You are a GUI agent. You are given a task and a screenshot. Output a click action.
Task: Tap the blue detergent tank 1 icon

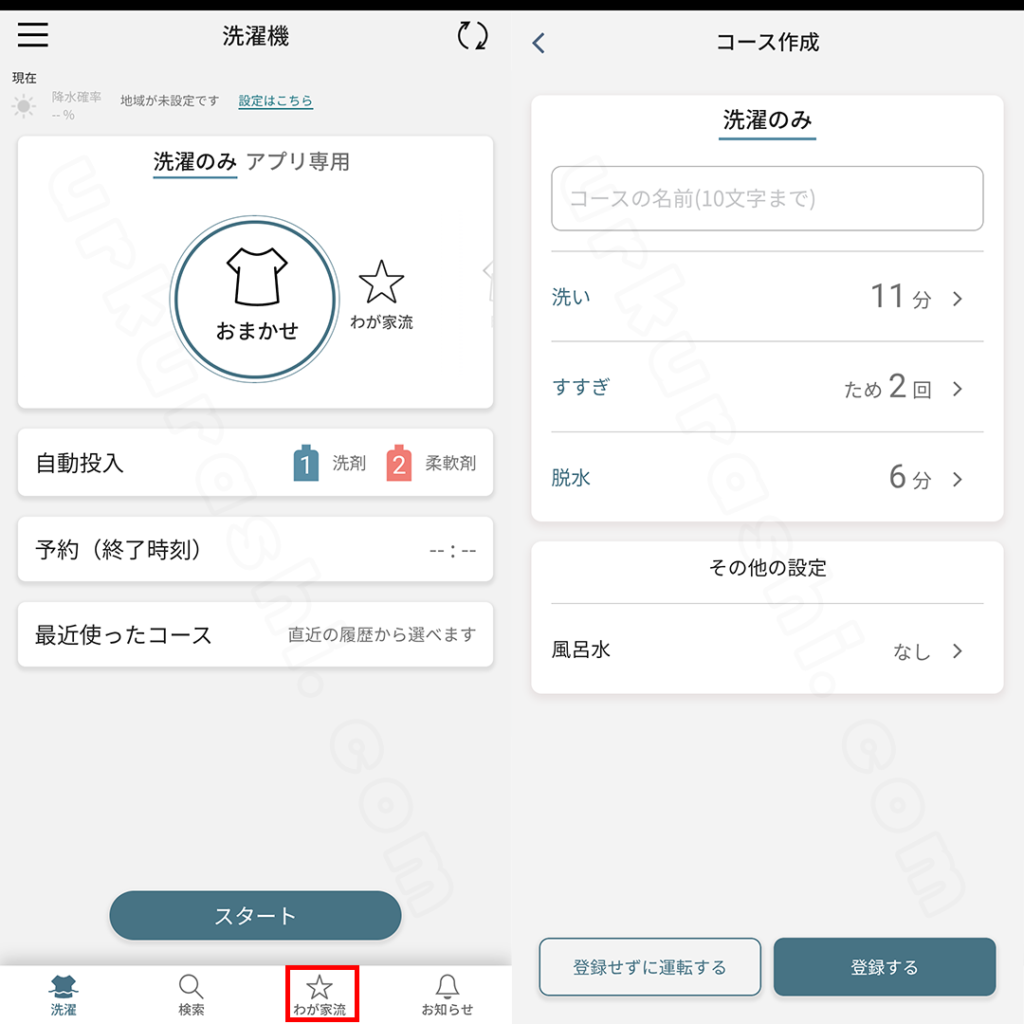click(306, 463)
